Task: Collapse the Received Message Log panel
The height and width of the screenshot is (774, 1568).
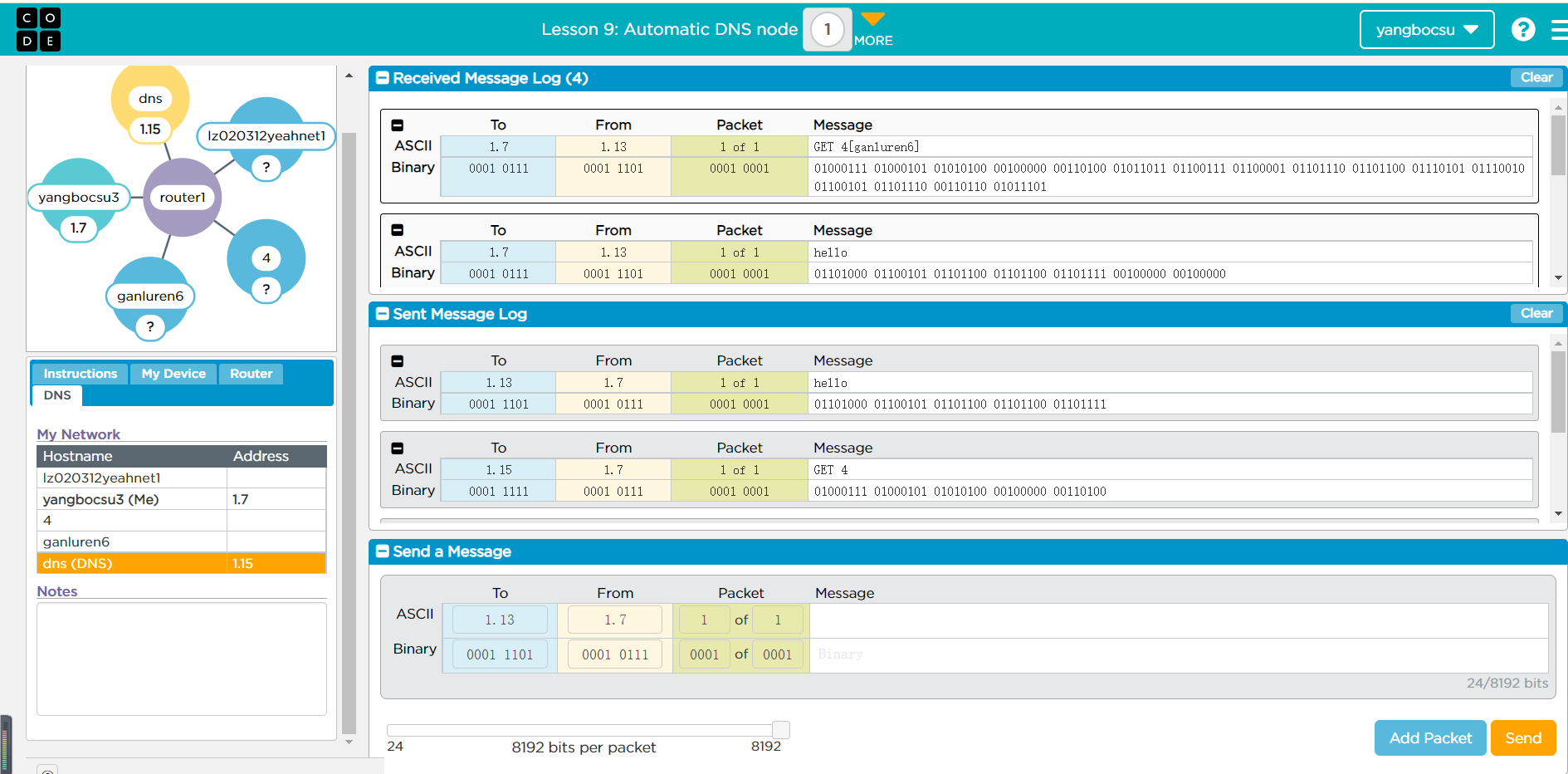Action: coord(383,78)
